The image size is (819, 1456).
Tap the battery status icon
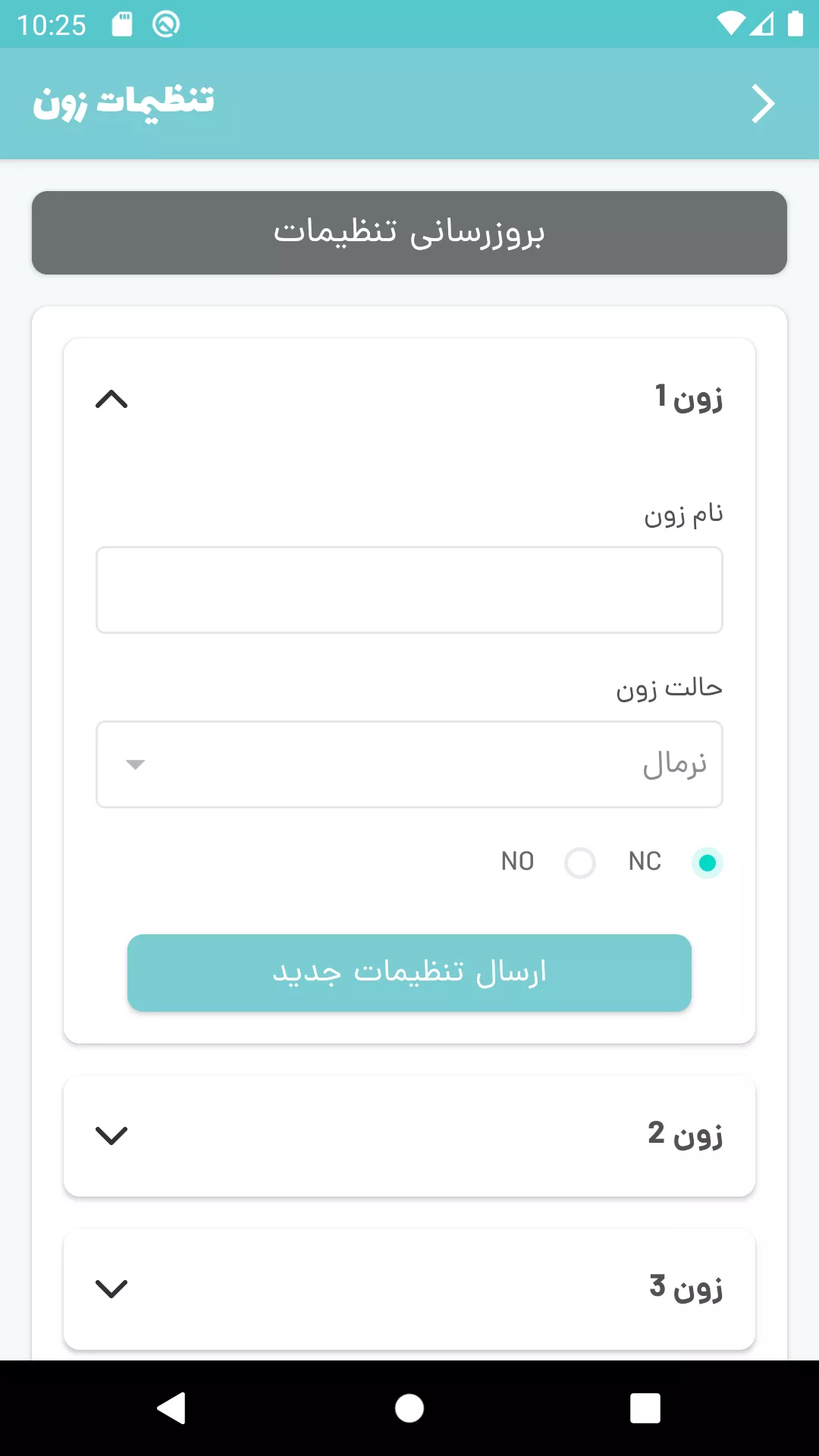(x=795, y=24)
